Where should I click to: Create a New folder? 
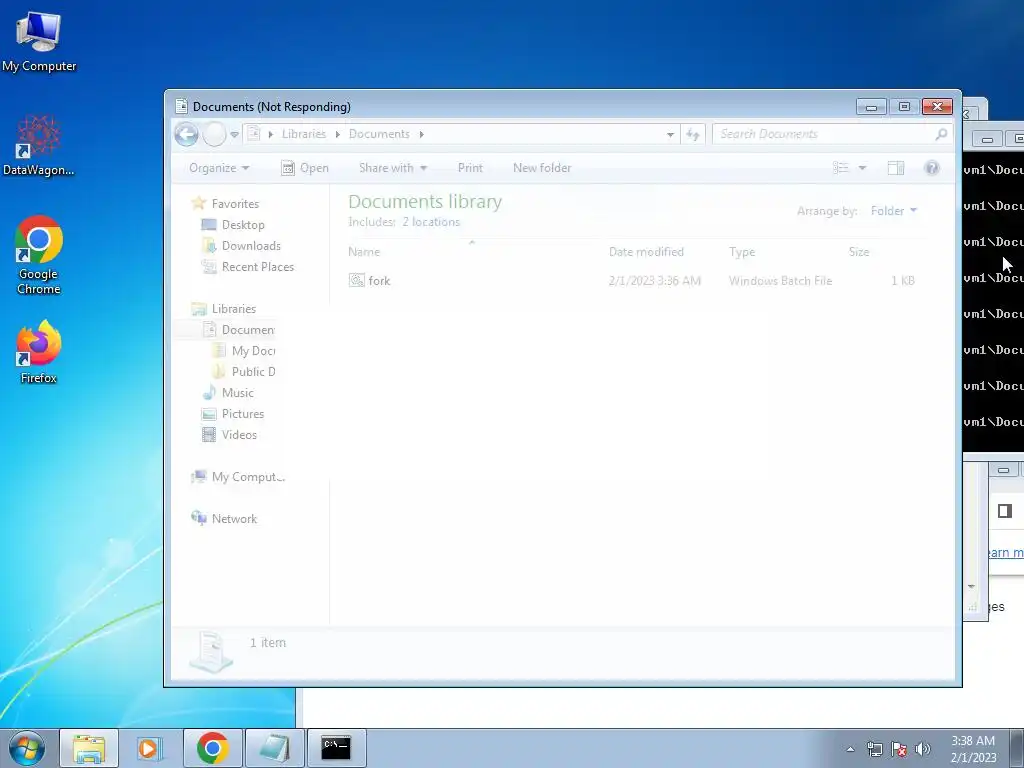542,168
